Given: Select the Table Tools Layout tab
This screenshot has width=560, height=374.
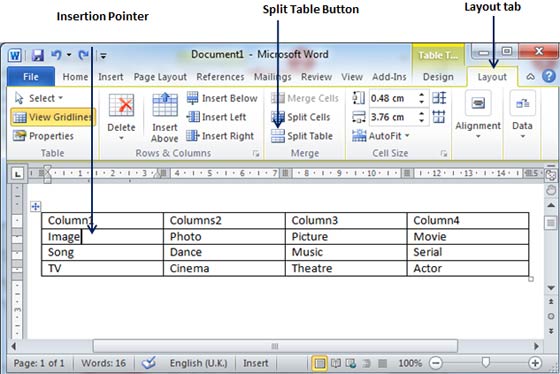Looking at the screenshot, I should pos(492,77).
